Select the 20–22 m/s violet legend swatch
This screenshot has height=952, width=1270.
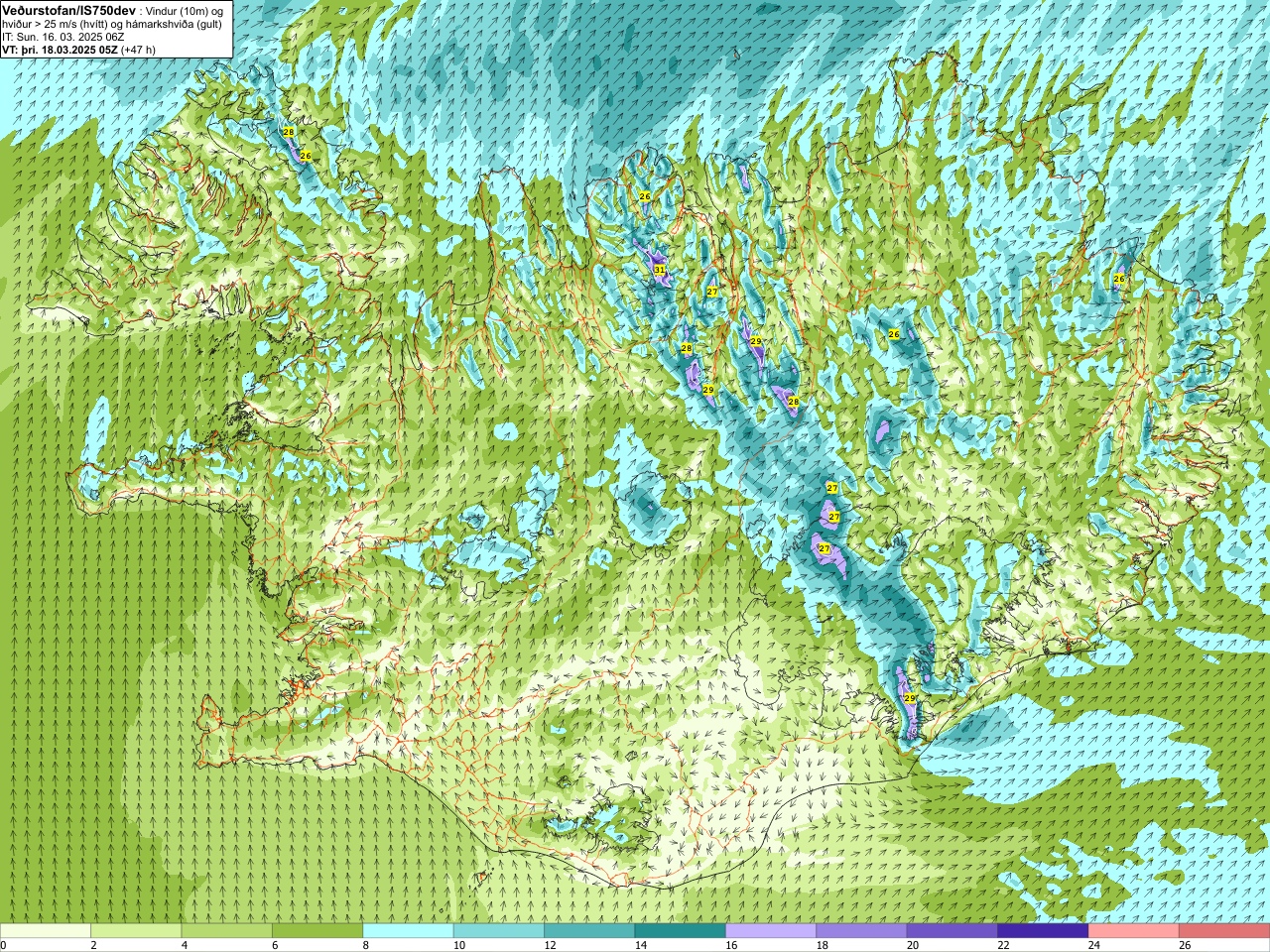(952, 931)
